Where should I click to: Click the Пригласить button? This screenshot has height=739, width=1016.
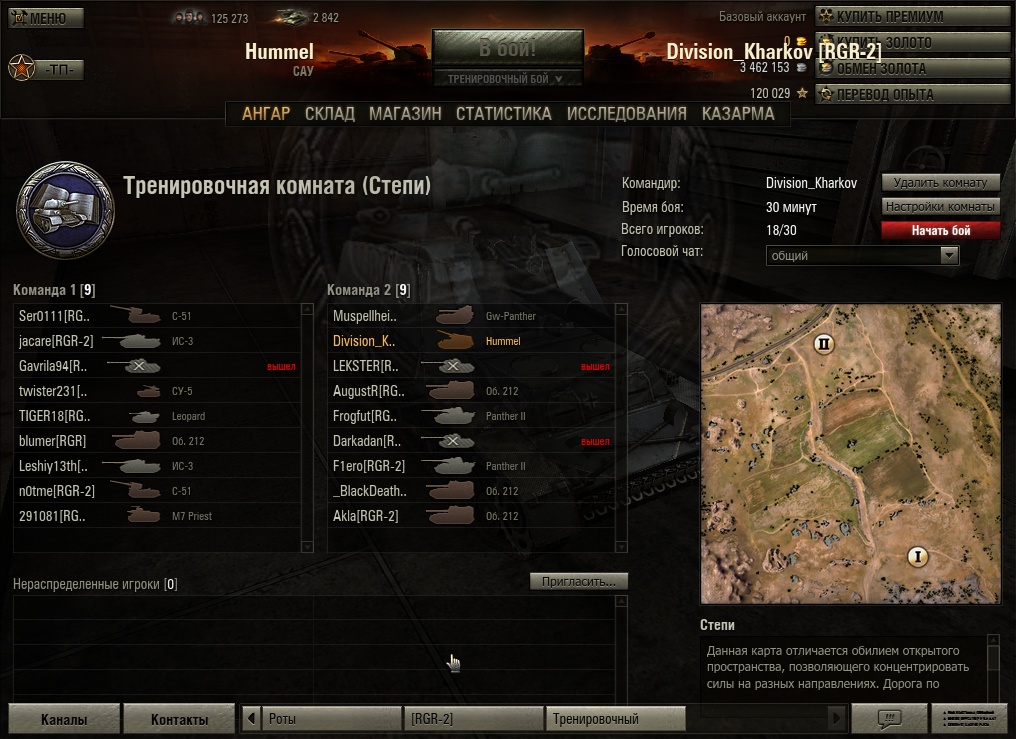click(x=579, y=581)
